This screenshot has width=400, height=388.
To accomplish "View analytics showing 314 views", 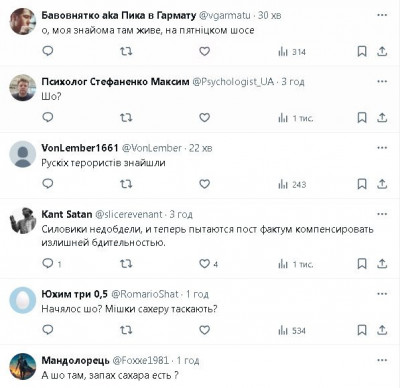I will [292, 52].
